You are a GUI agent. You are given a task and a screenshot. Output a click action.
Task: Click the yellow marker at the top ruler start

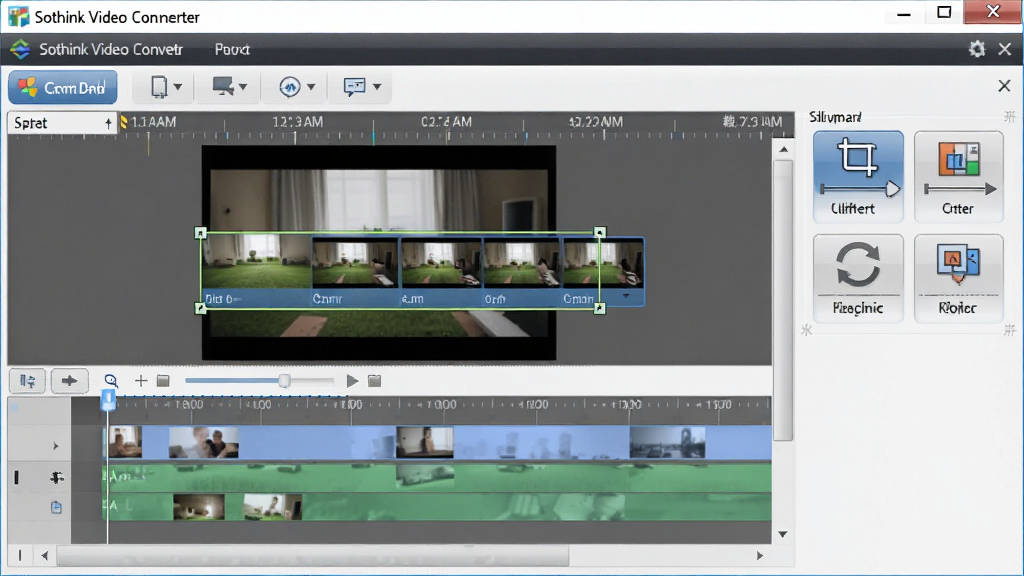point(123,122)
